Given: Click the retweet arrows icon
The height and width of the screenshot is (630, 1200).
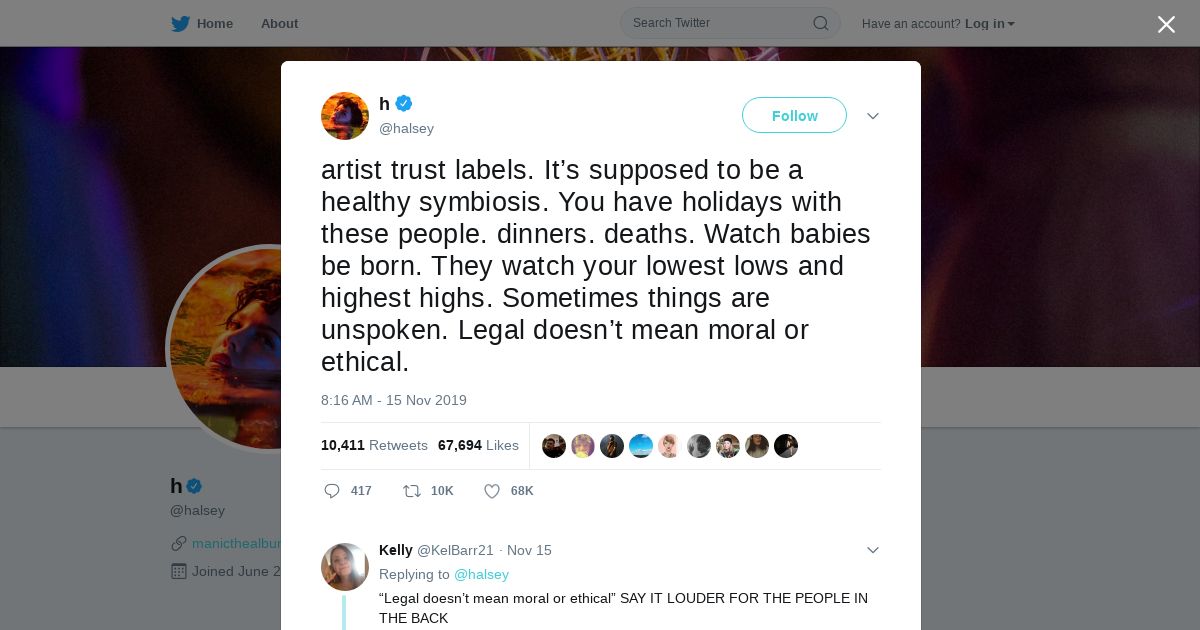Looking at the screenshot, I should 411,491.
